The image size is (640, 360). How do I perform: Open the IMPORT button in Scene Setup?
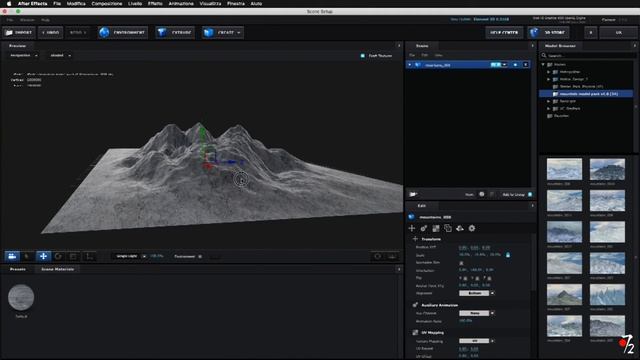pos(19,32)
